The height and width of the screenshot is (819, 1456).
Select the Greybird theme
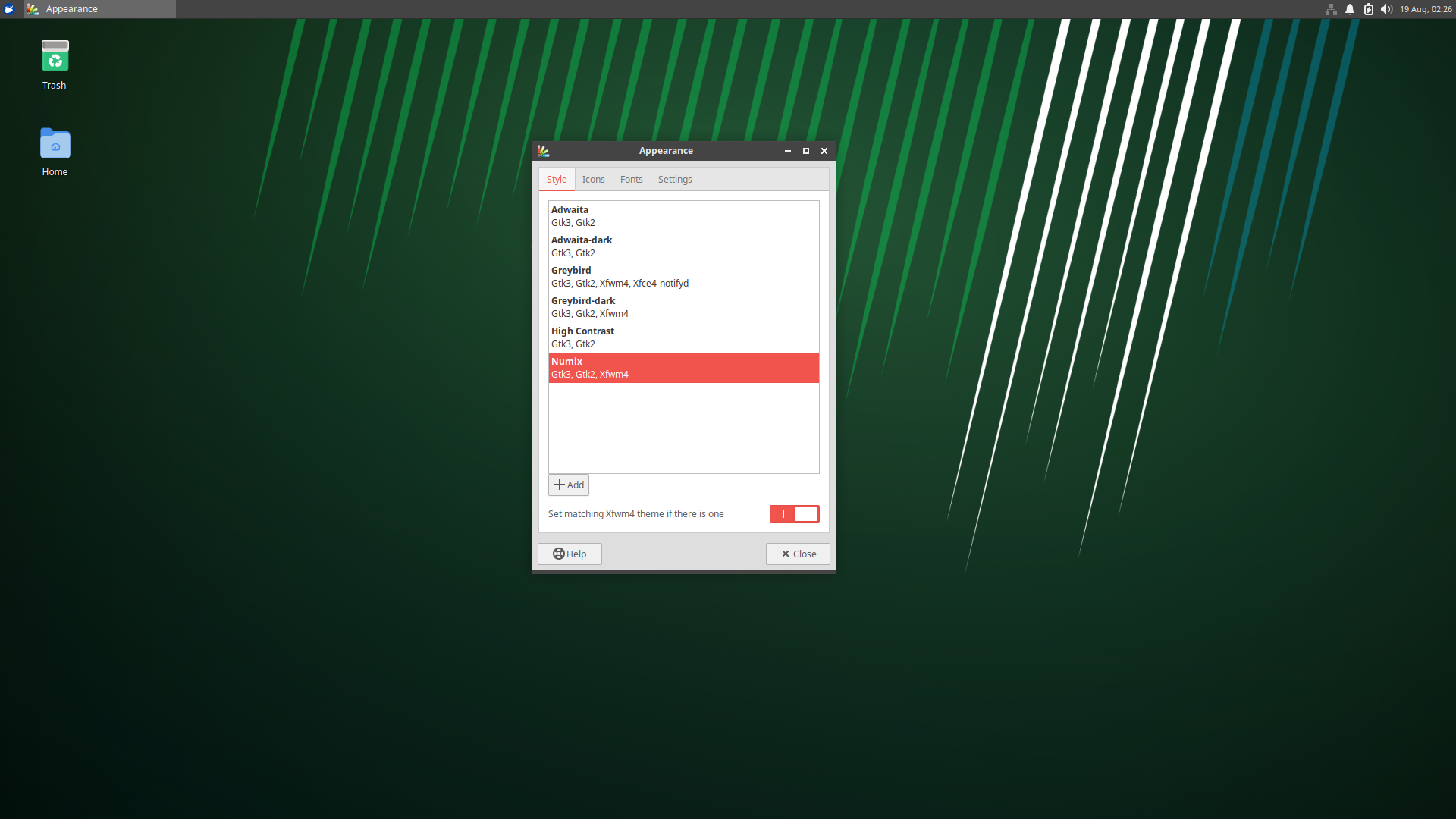point(683,277)
